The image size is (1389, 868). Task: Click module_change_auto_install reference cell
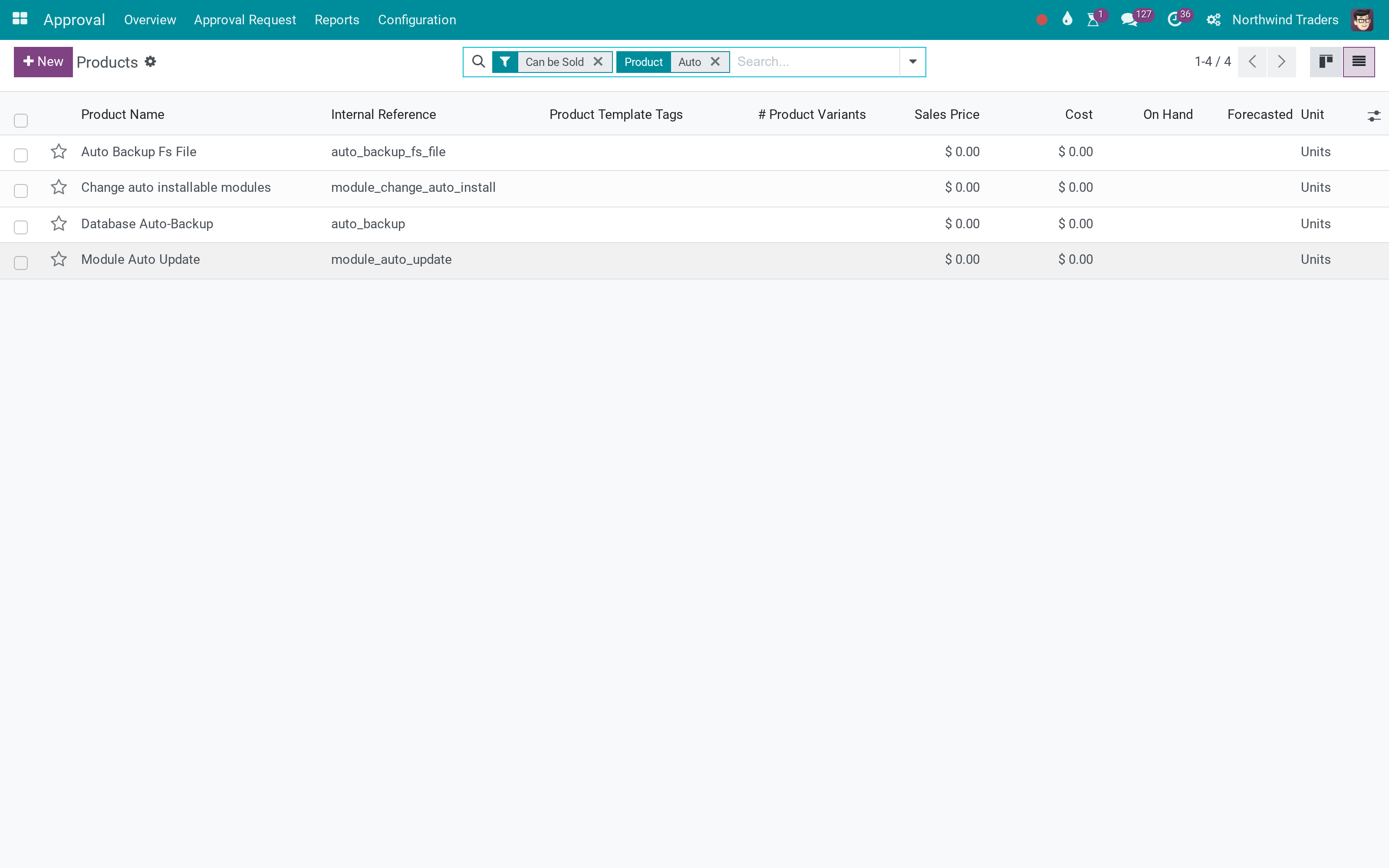[413, 187]
